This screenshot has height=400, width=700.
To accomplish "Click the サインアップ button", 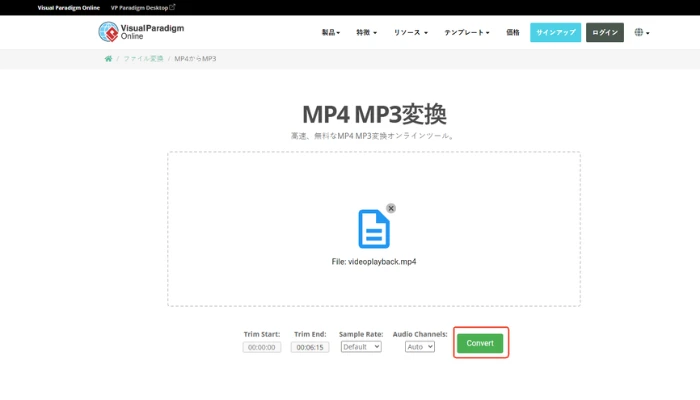I will (555, 32).
